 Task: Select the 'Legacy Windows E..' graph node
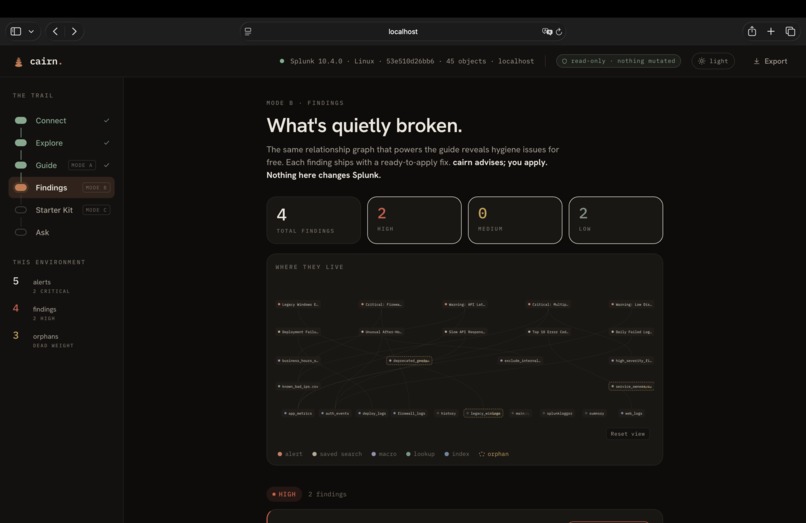(298, 304)
